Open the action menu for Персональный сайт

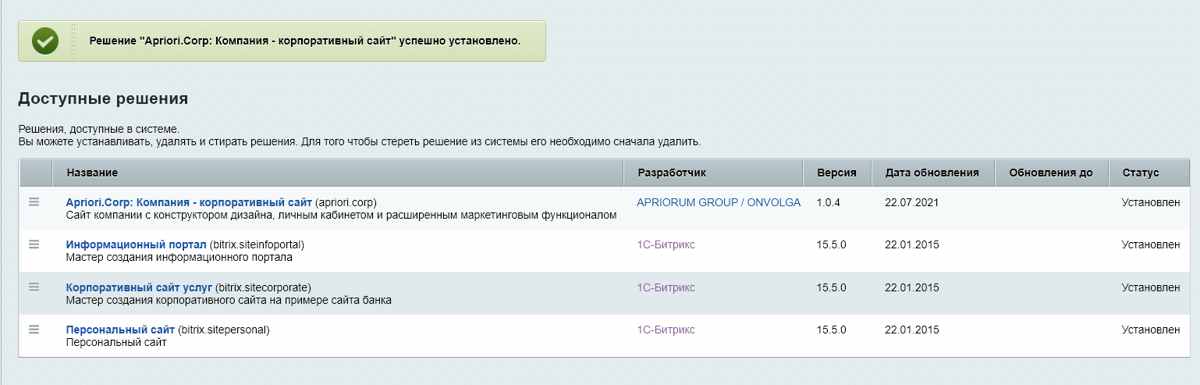pos(34,329)
